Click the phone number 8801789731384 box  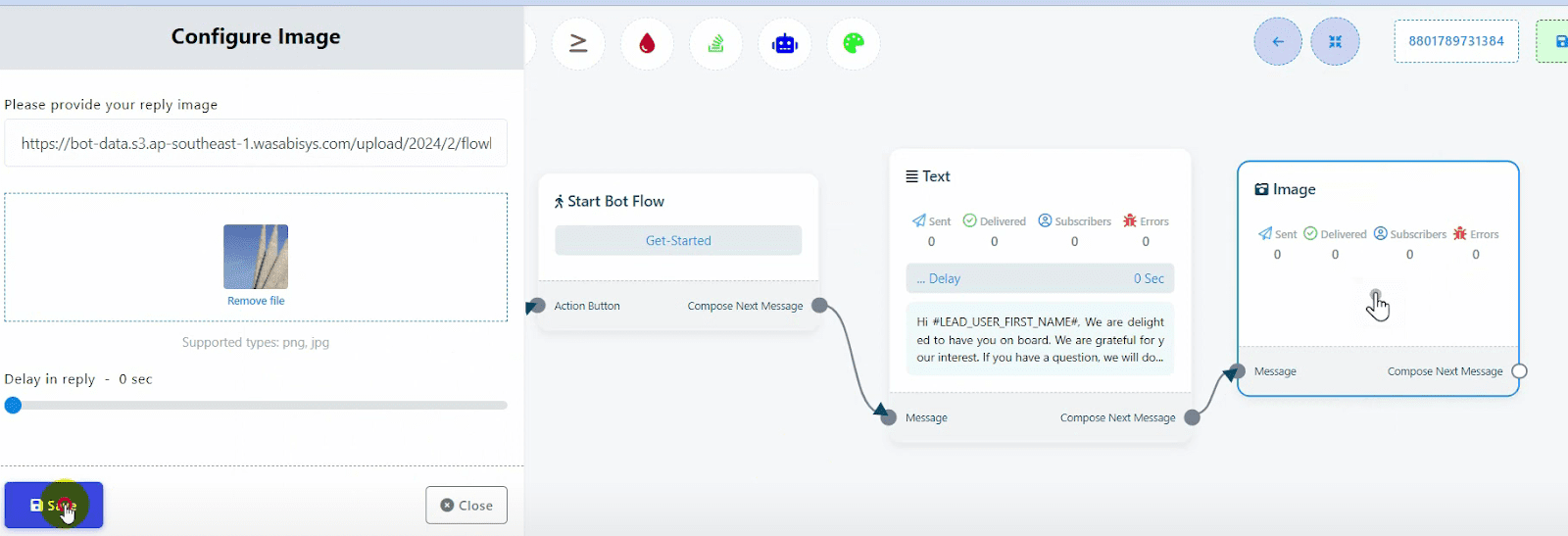tap(1455, 41)
